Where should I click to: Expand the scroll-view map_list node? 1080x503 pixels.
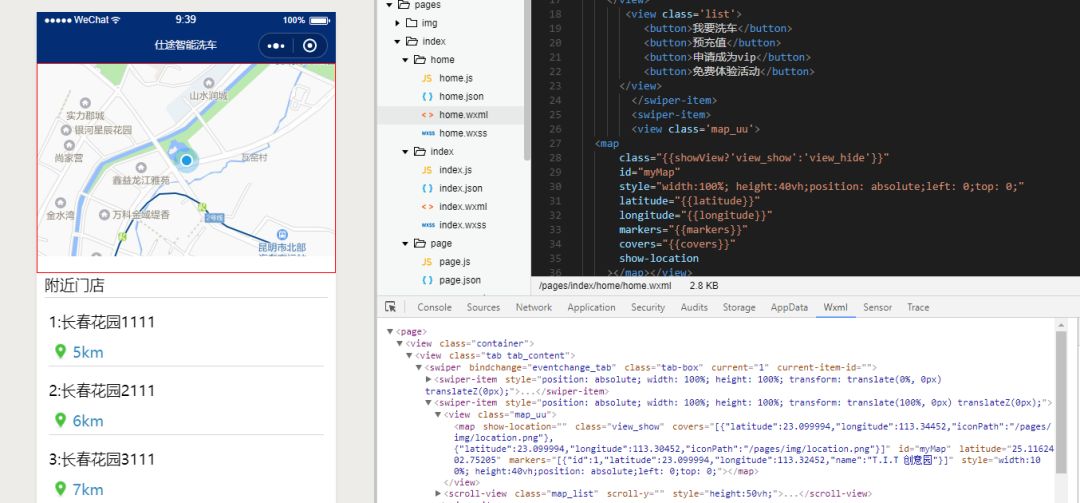pos(439,493)
